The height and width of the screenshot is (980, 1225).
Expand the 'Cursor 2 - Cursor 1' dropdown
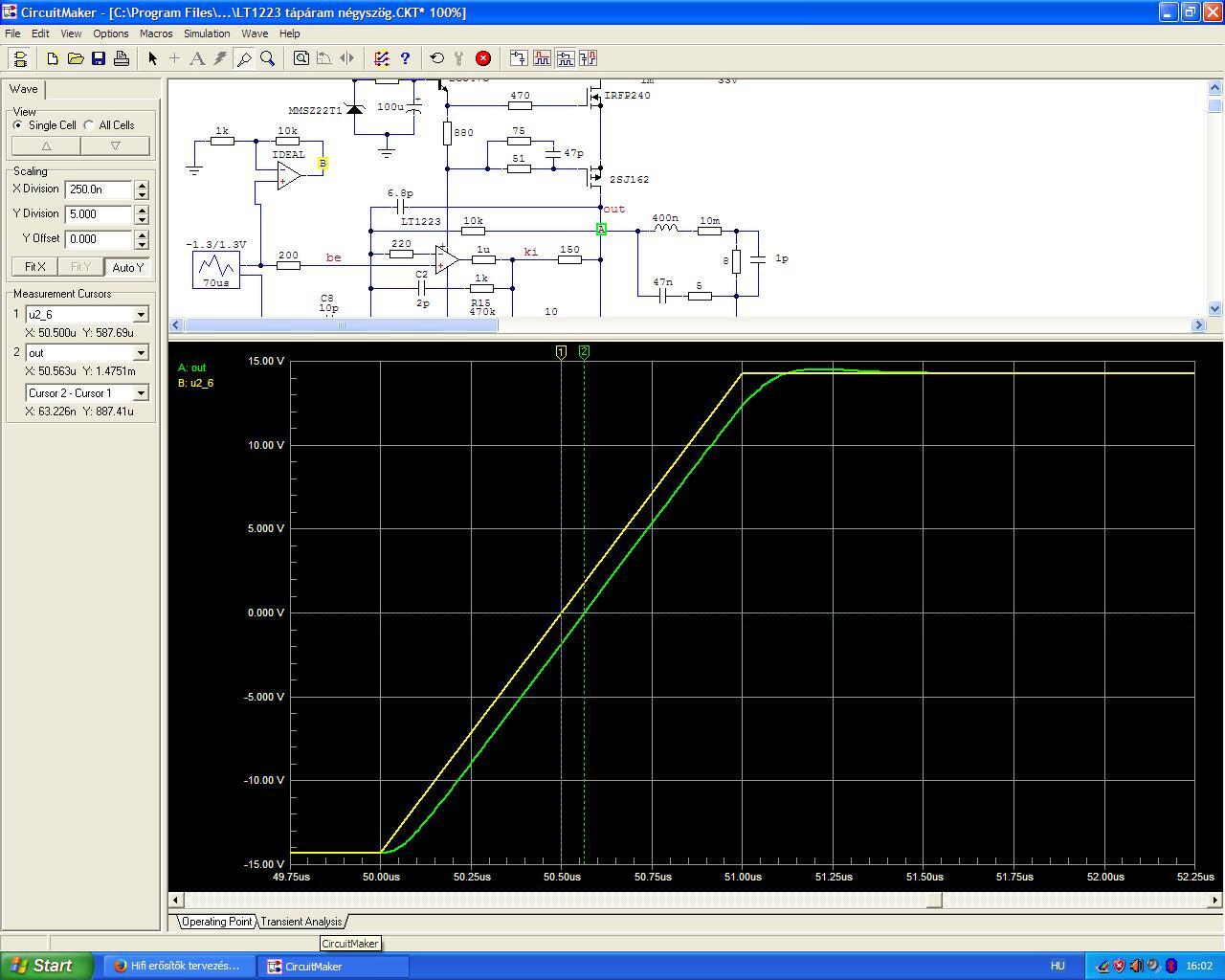(x=141, y=393)
